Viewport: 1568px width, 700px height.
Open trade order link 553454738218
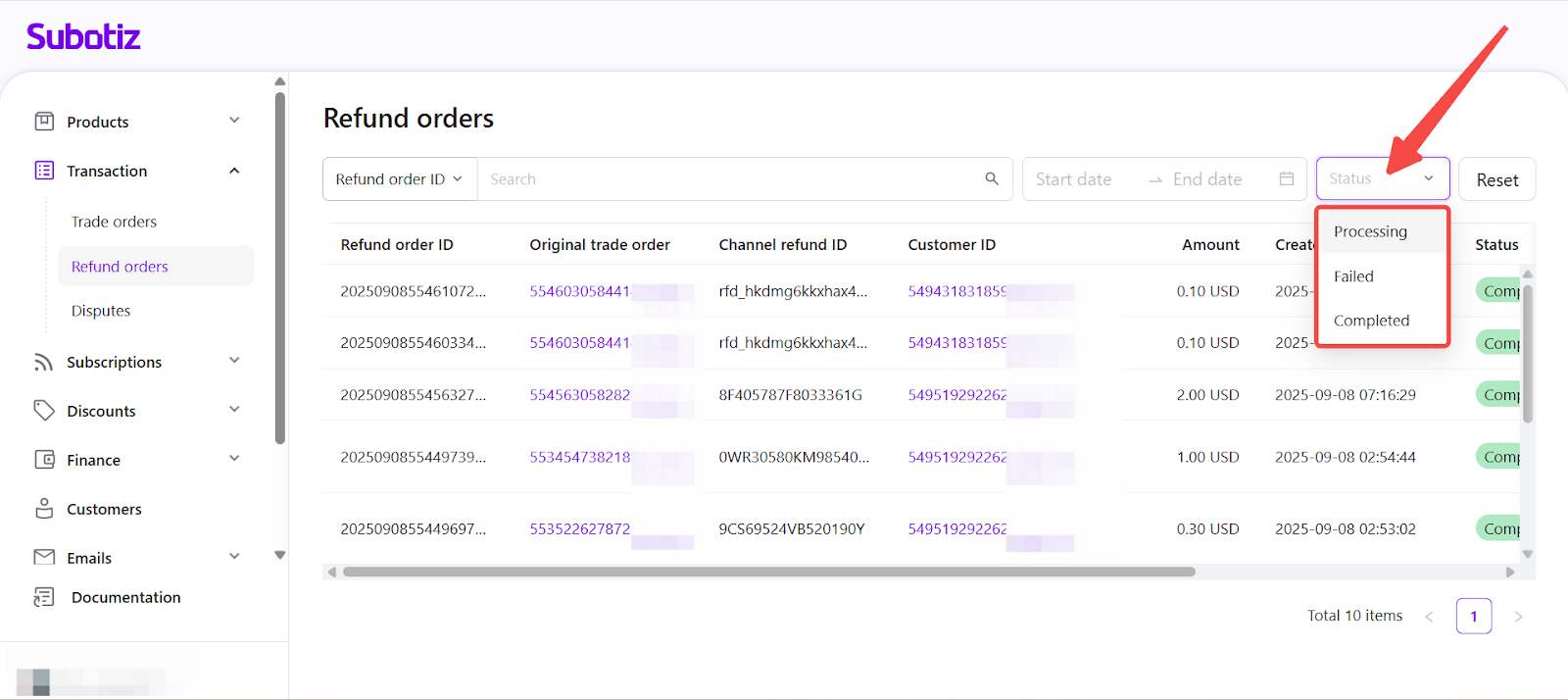point(580,457)
